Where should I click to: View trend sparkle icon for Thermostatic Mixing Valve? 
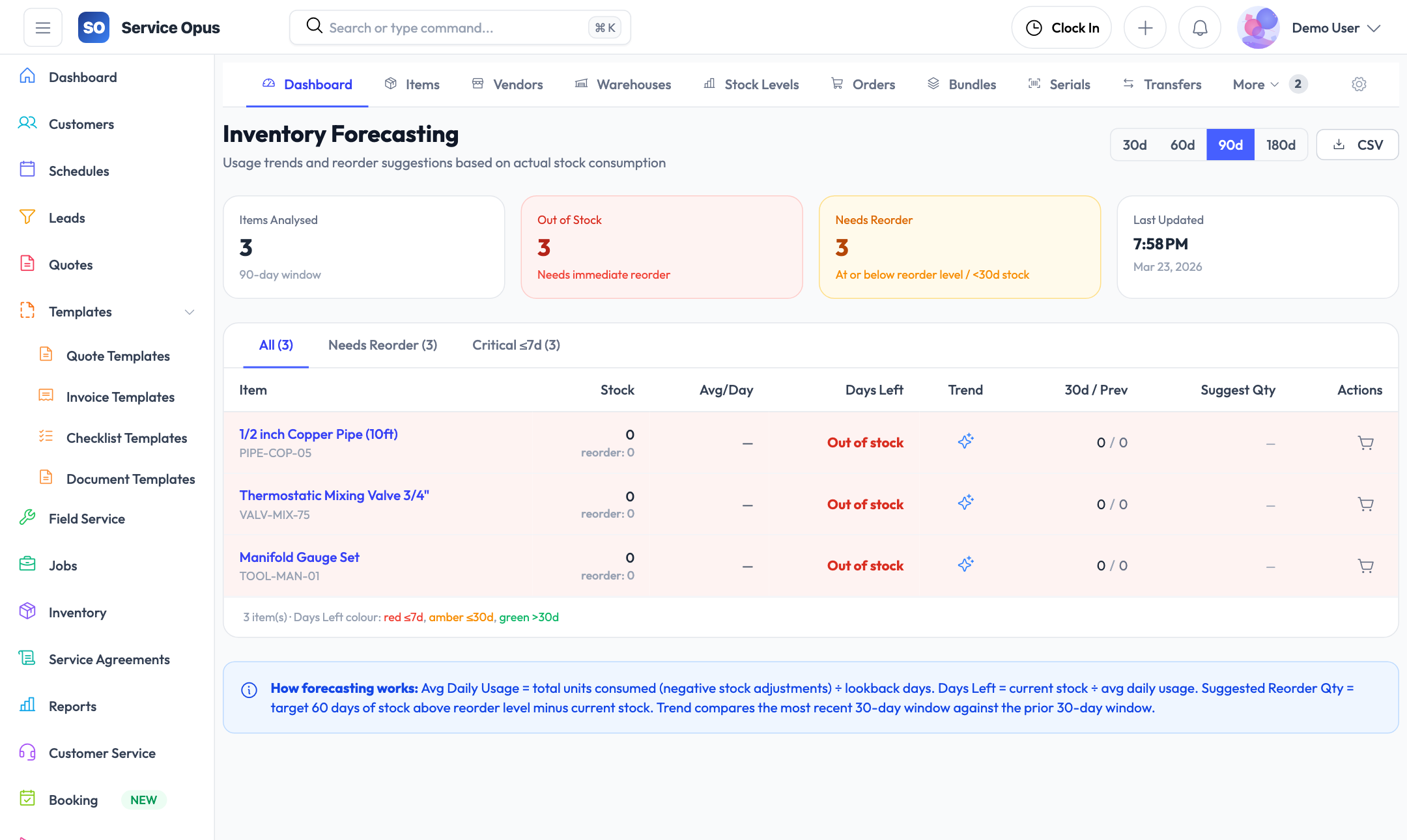[965, 502]
